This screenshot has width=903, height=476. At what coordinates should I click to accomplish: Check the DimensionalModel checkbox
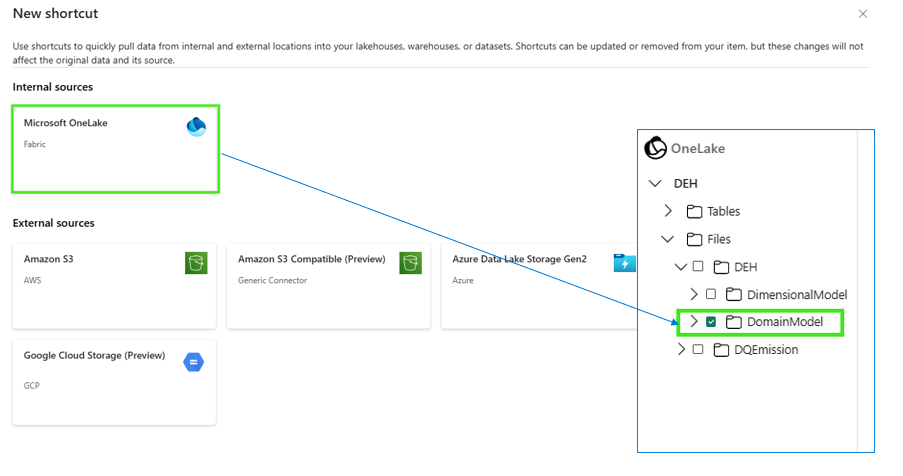point(711,294)
